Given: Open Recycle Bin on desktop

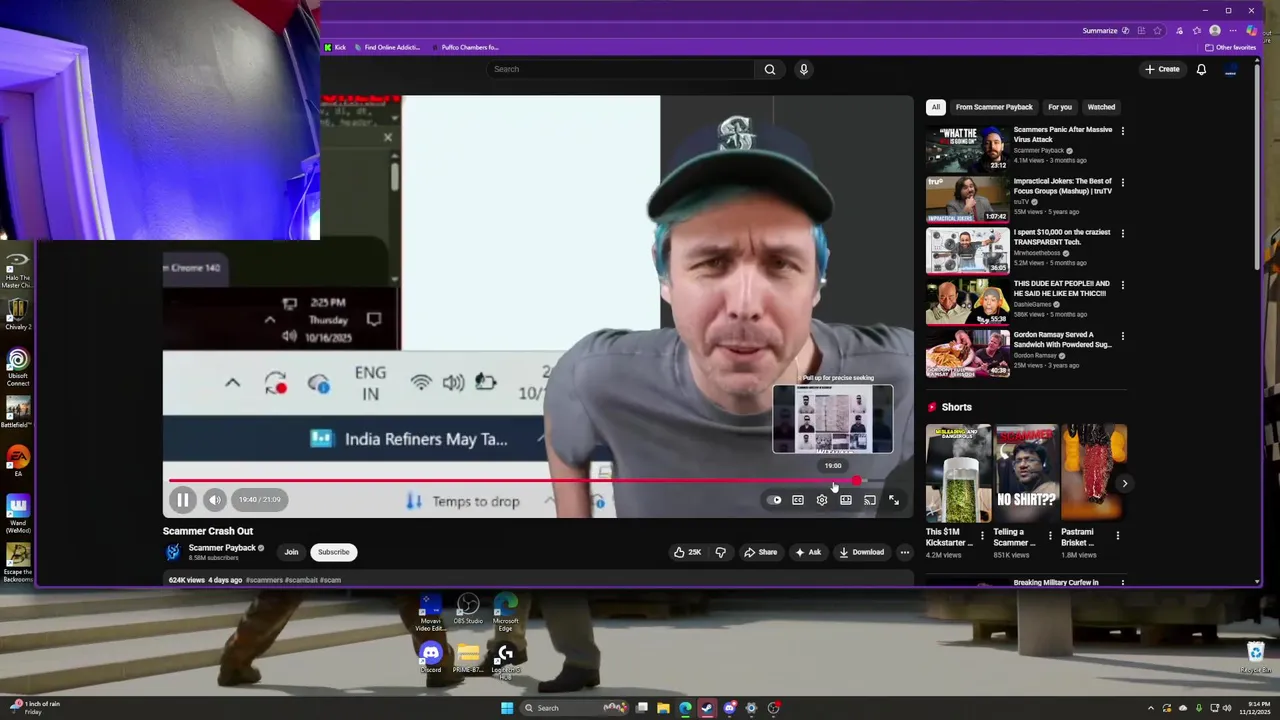Looking at the screenshot, I should pyautogui.click(x=1256, y=657).
